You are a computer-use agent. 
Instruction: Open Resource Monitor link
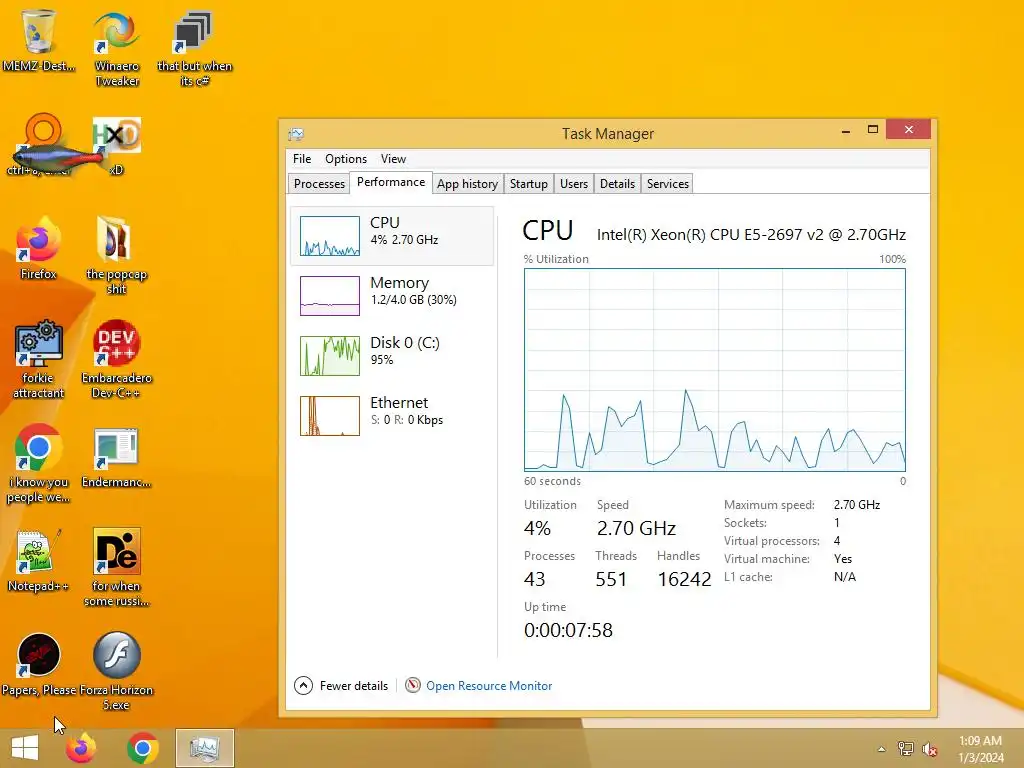point(489,686)
